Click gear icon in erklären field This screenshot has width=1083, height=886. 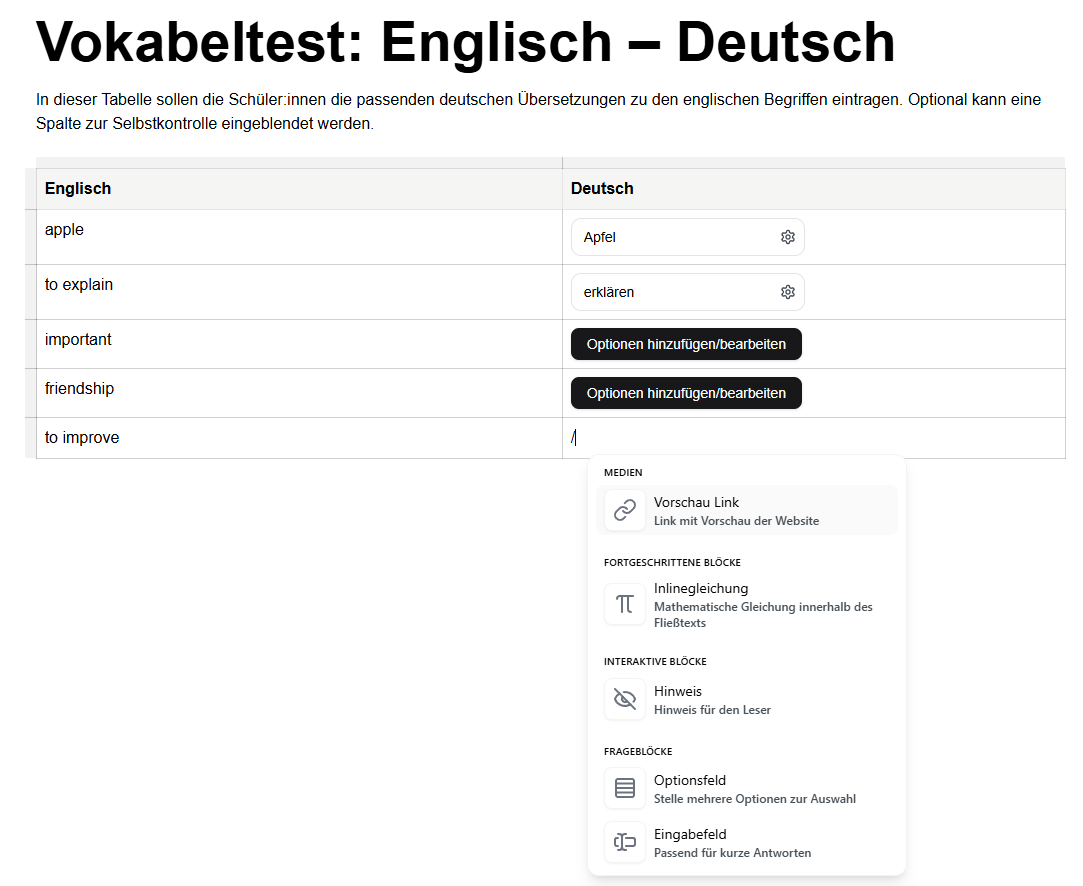[x=788, y=292]
